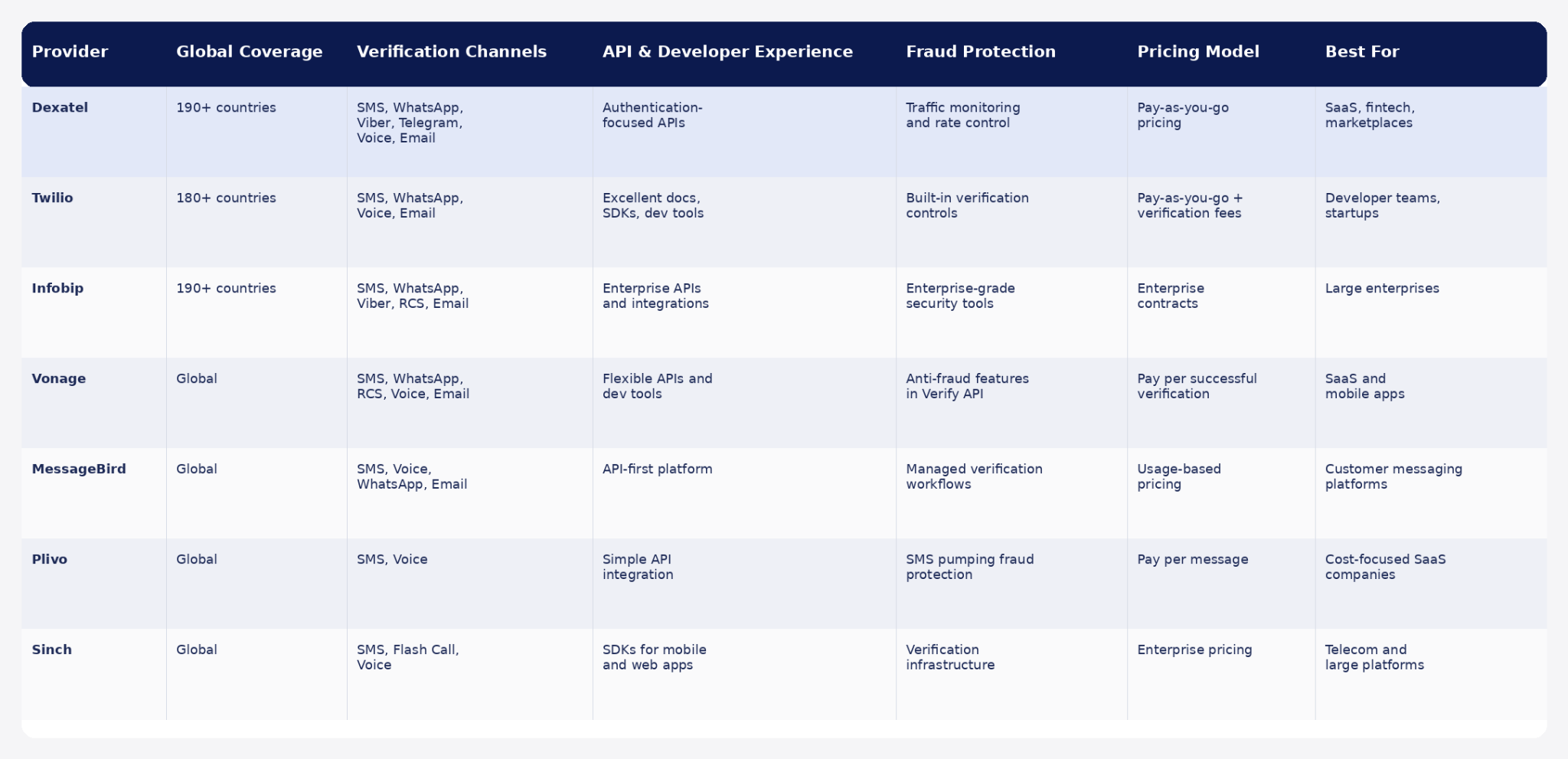Click the Plivo provider name

tap(49, 559)
